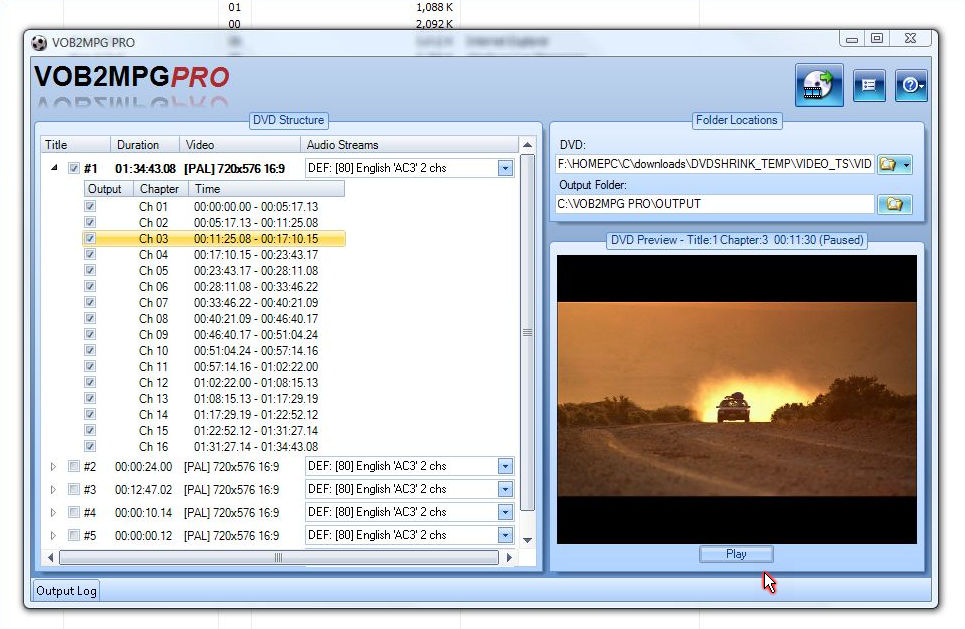This screenshot has width=965, height=629.
Task: Expand title #4 chapters
Action: [x=54, y=513]
